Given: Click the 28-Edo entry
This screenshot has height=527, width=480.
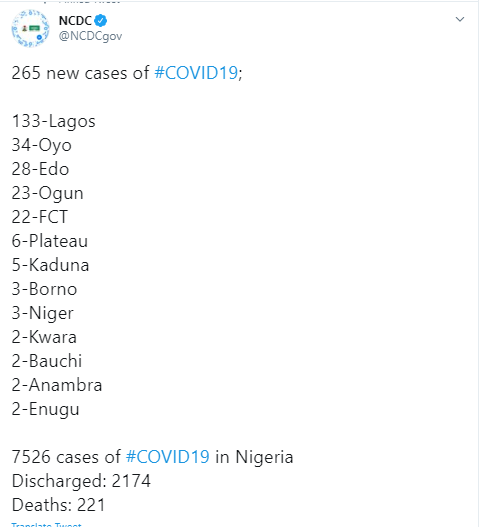Looking at the screenshot, I should click(x=40, y=169).
